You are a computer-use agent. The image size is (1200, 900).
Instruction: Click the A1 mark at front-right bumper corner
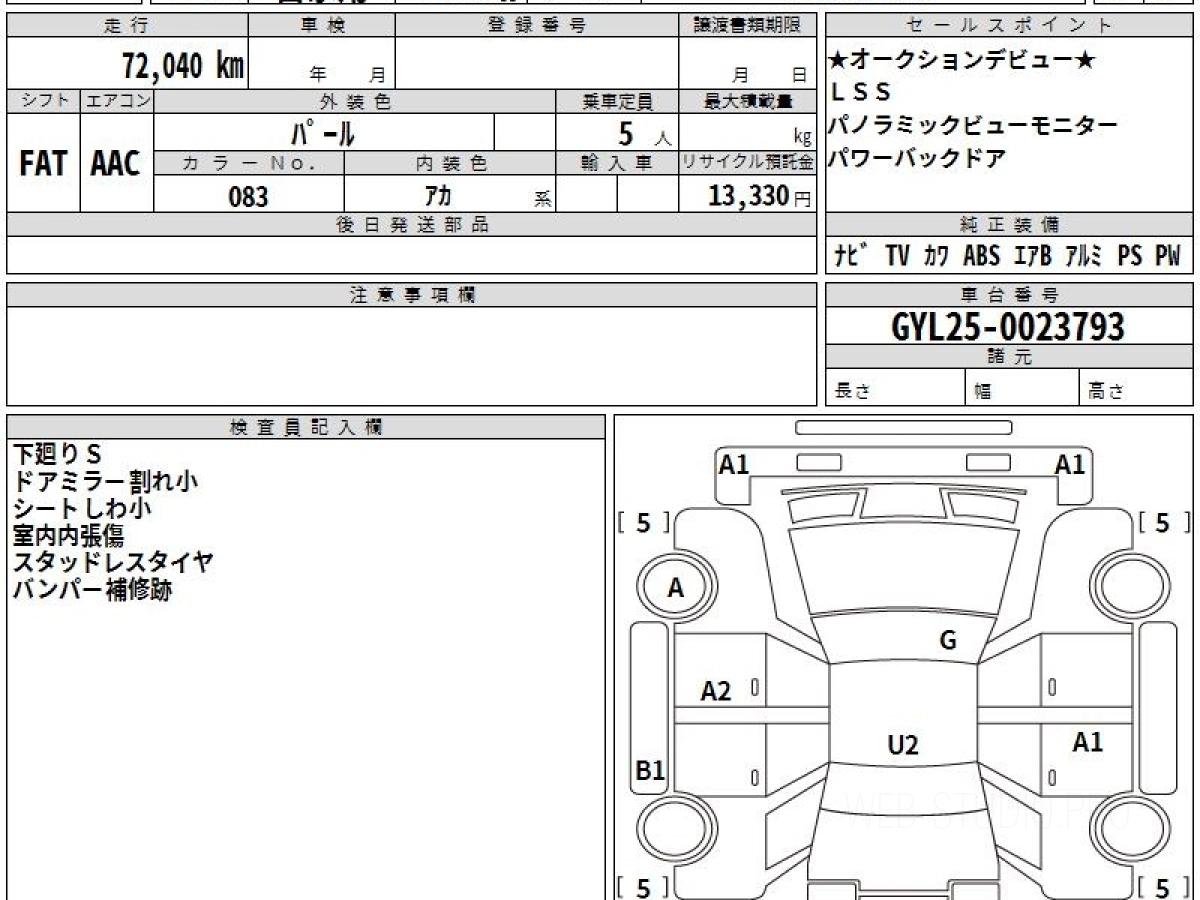coord(1070,464)
